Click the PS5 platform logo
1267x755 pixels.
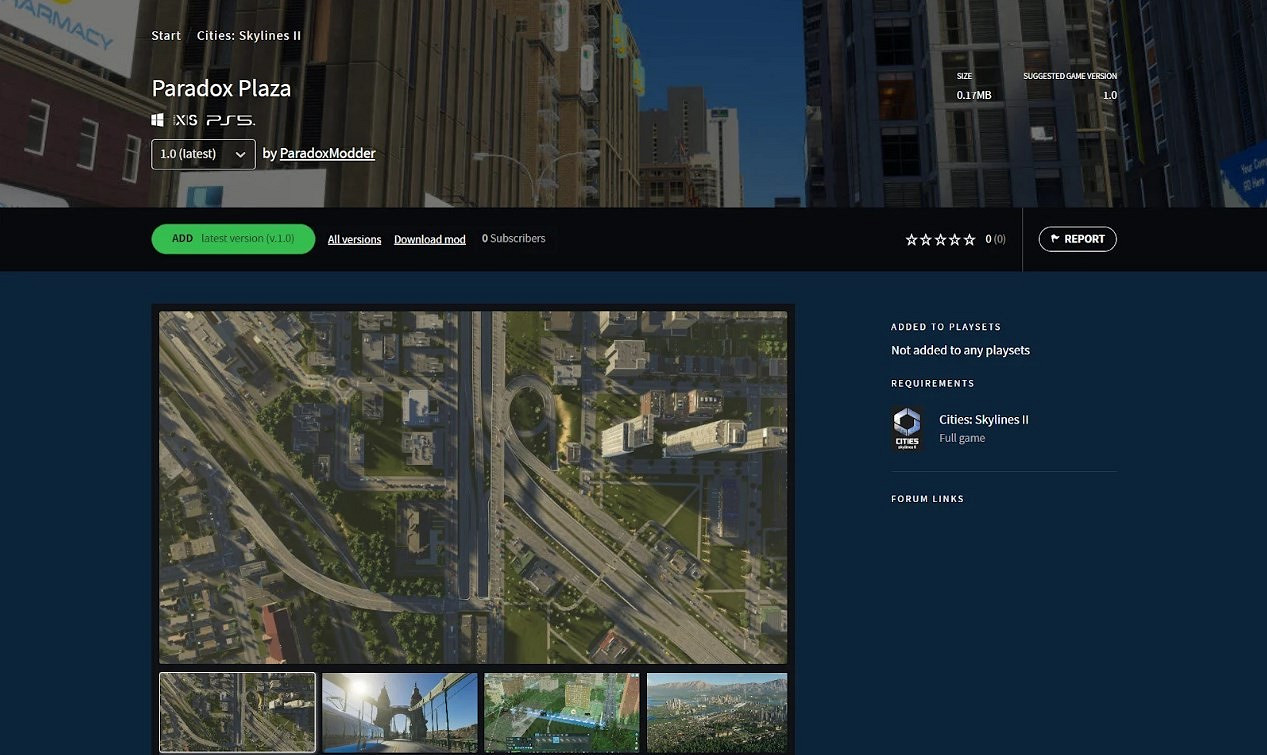pos(230,120)
